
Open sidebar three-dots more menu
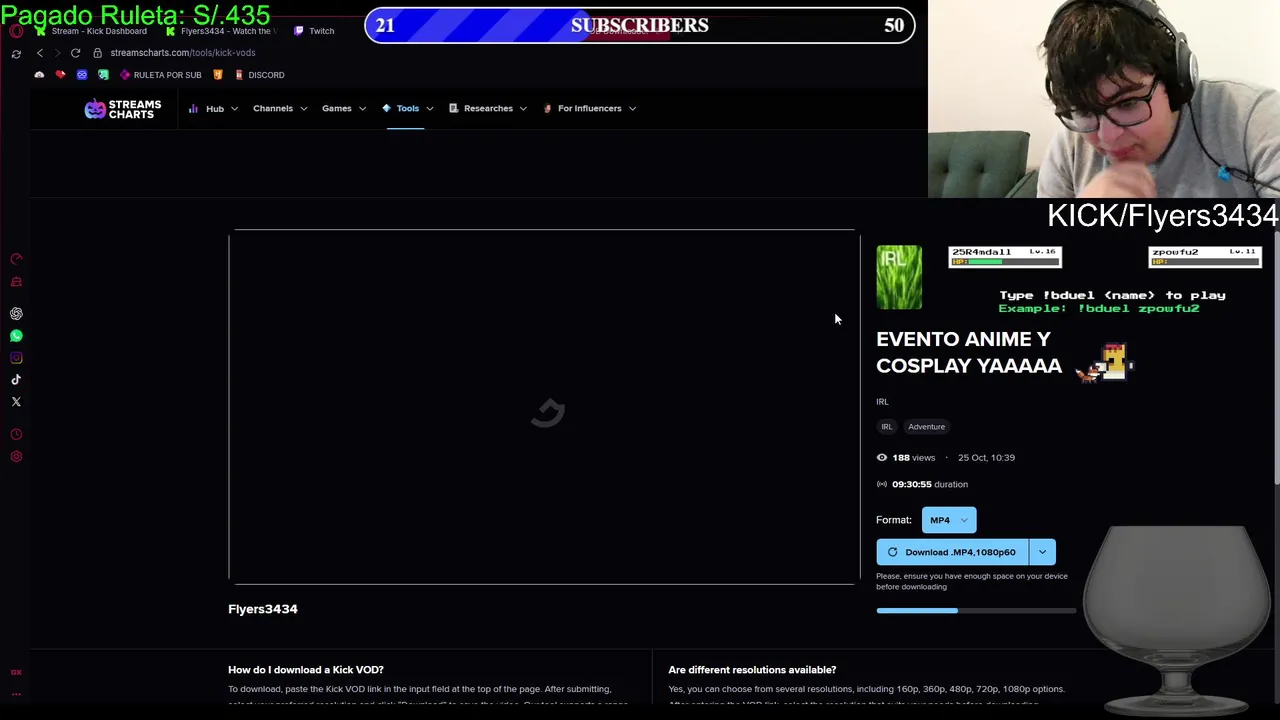(x=16, y=693)
